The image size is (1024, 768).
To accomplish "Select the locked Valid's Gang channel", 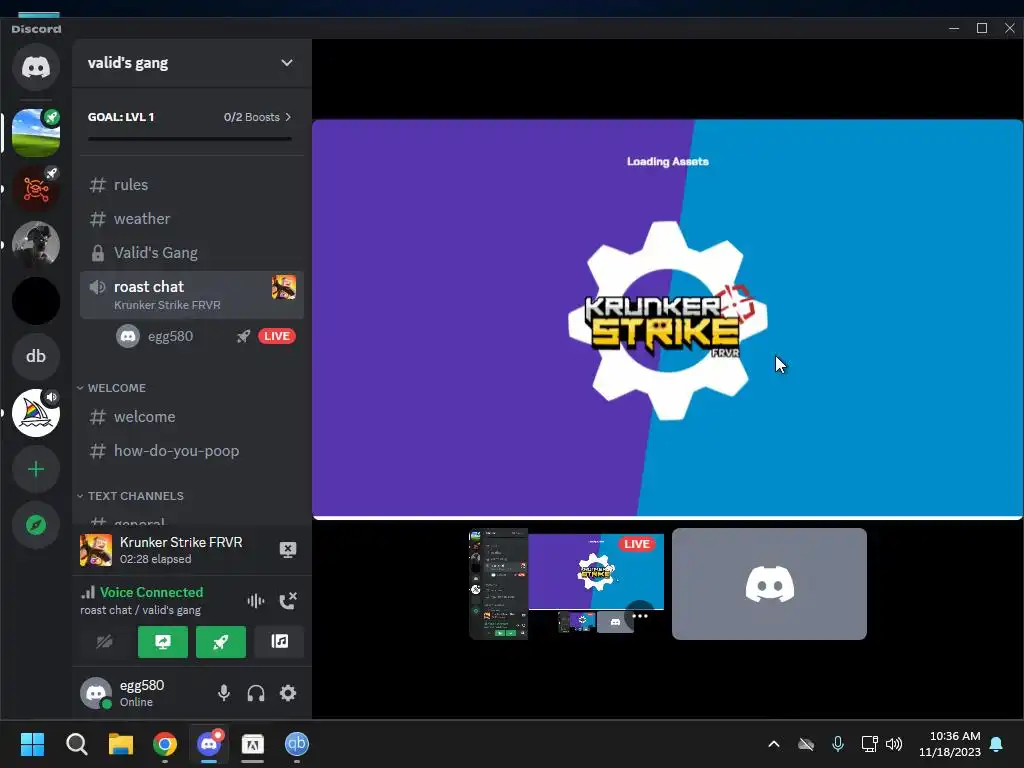I will (x=191, y=253).
